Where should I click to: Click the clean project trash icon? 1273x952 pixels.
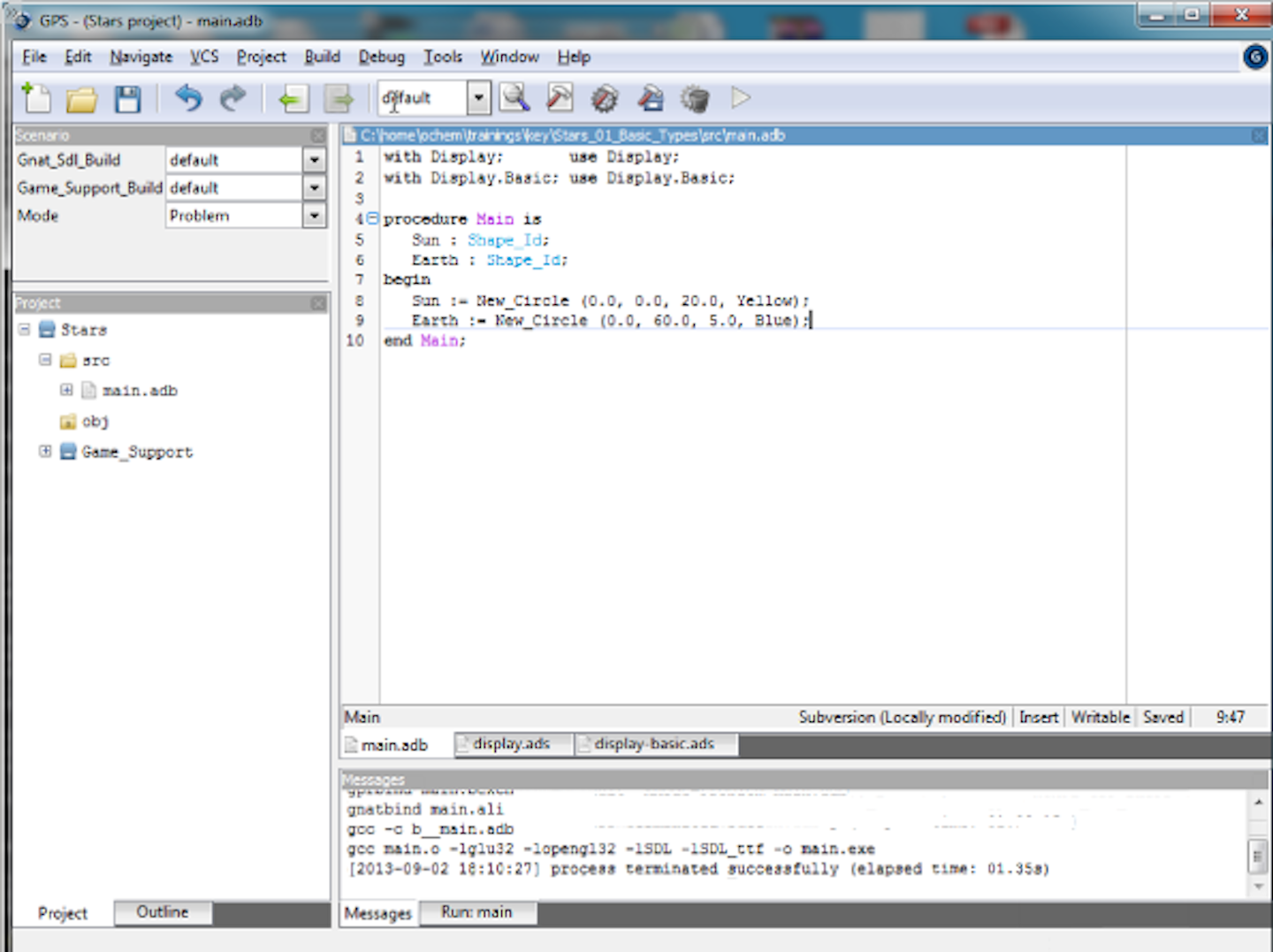pyautogui.click(x=696, y=99)
